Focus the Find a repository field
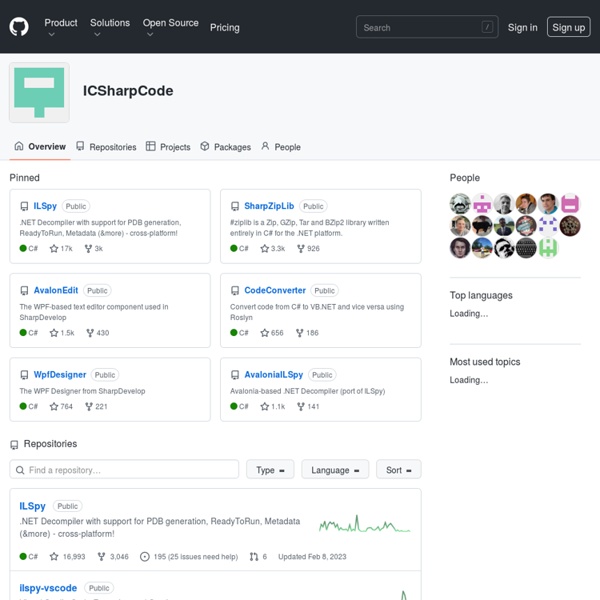This screenshot has width=600, height=600. 124,470
